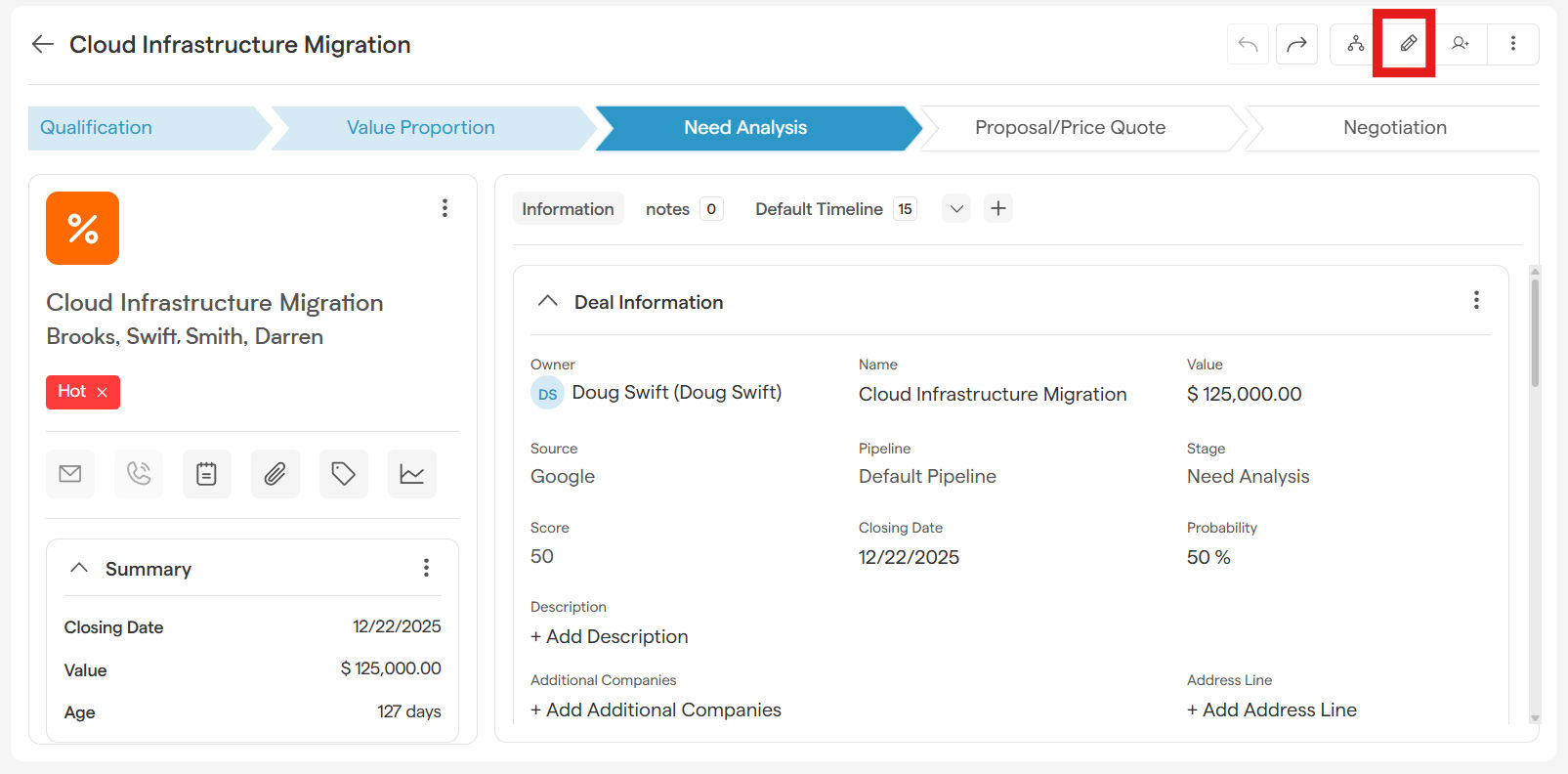Select the Proposal/Price Quote stage
The width and height of the screenshot is (1568, 774).
[x=1070, y=128]
